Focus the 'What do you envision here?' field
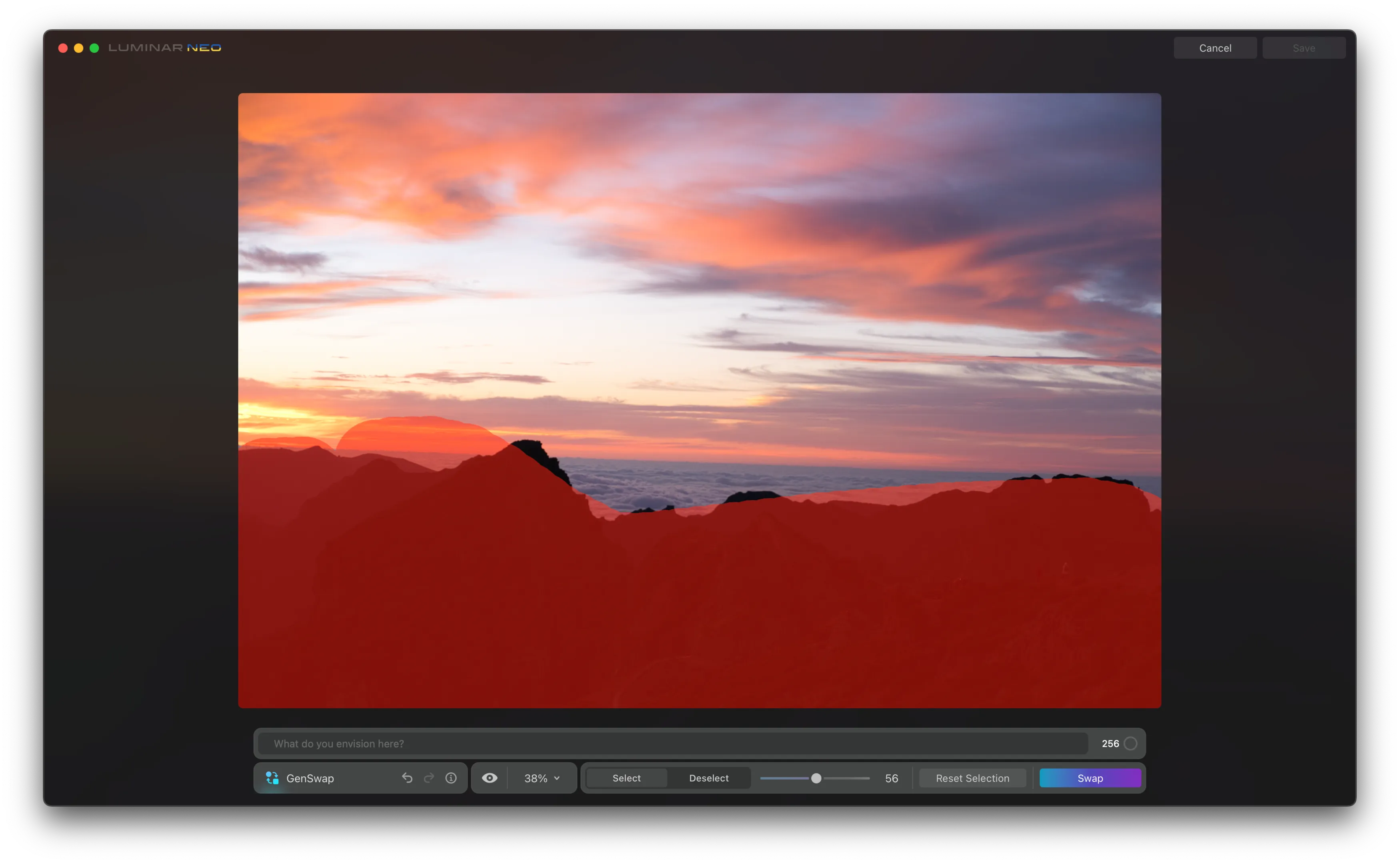Viewport: 1400px width, 864px height. pos(672,744)
